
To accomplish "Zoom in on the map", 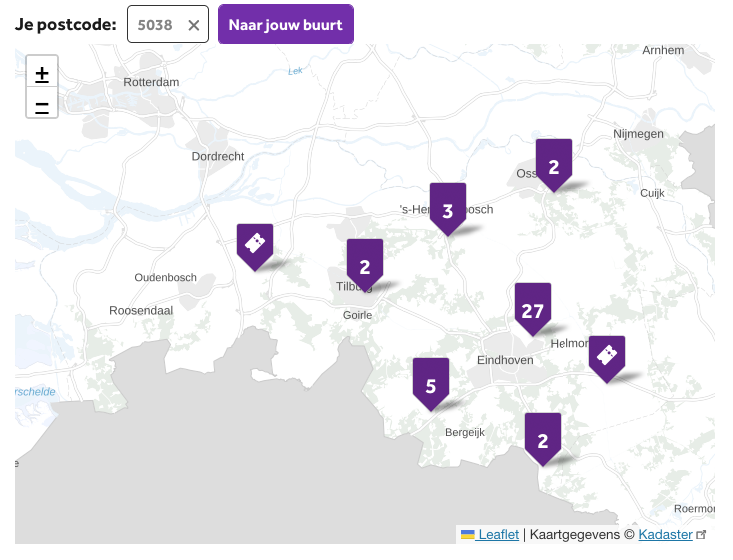I will tap(42, 74).
